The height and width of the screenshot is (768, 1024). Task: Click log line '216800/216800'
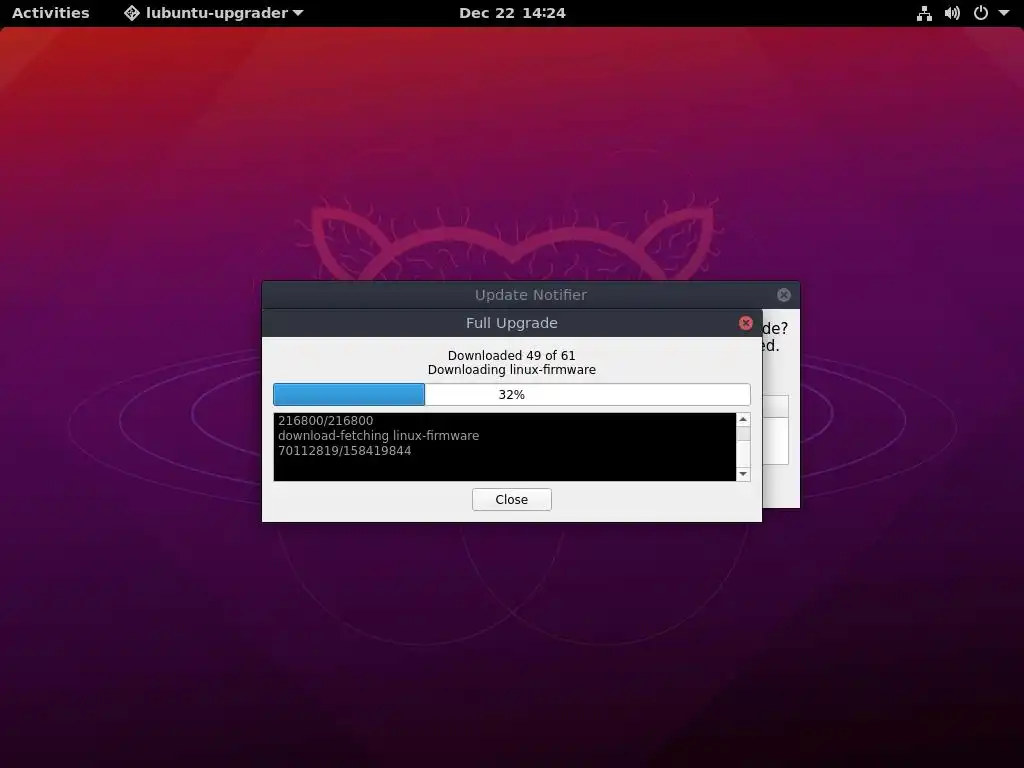pos(325,421)
